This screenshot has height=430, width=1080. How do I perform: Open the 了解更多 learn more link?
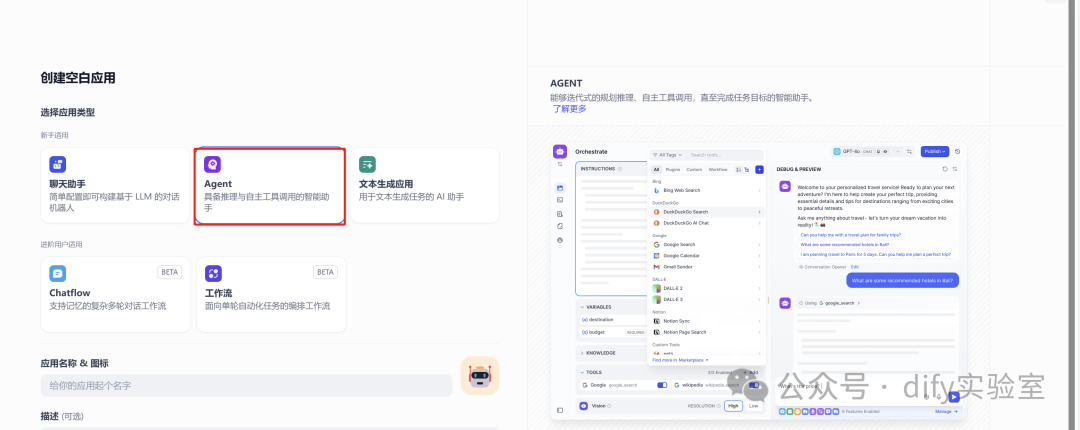point(570,109)
